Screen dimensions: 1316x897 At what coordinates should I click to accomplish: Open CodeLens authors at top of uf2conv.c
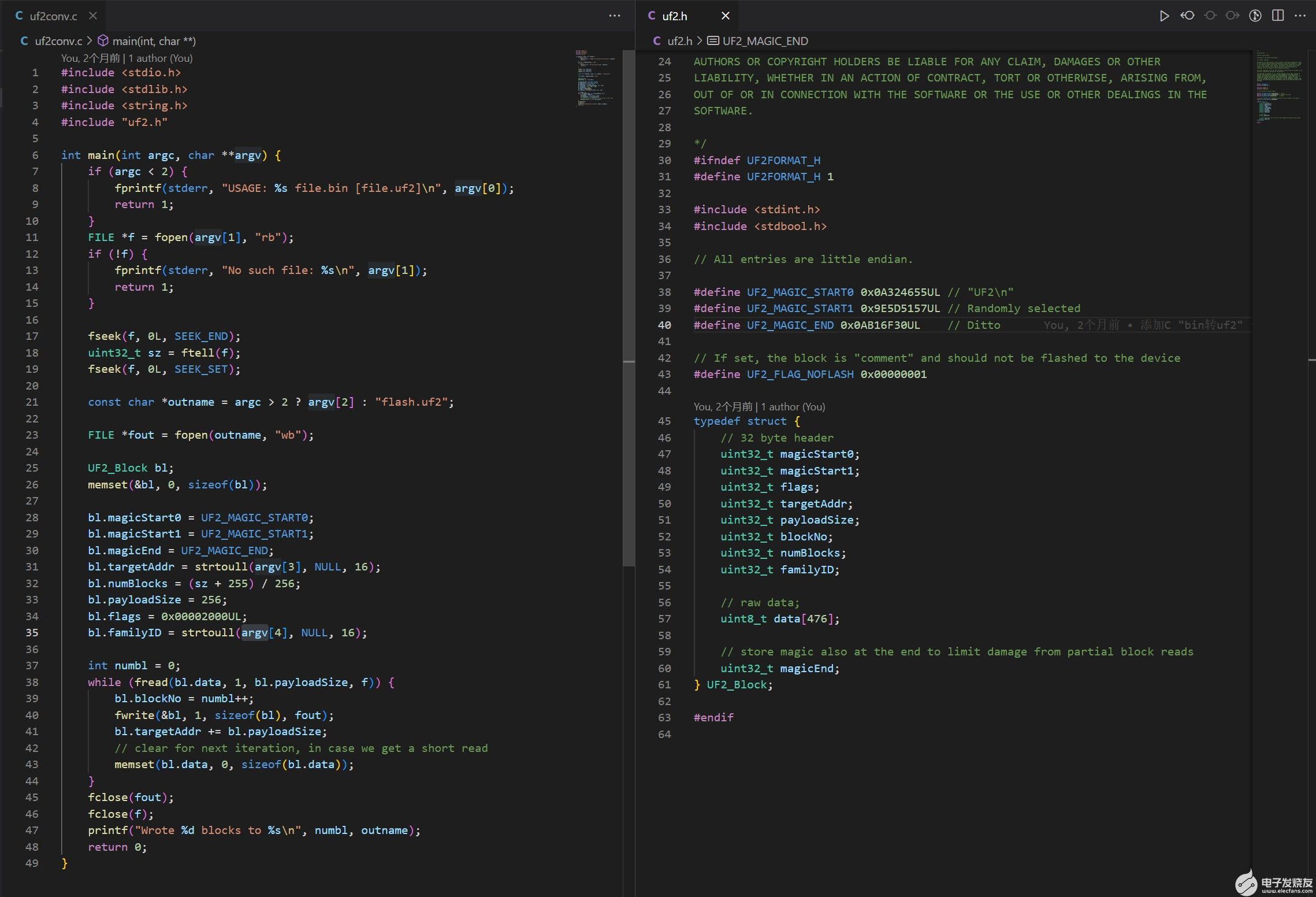[127, 58]
